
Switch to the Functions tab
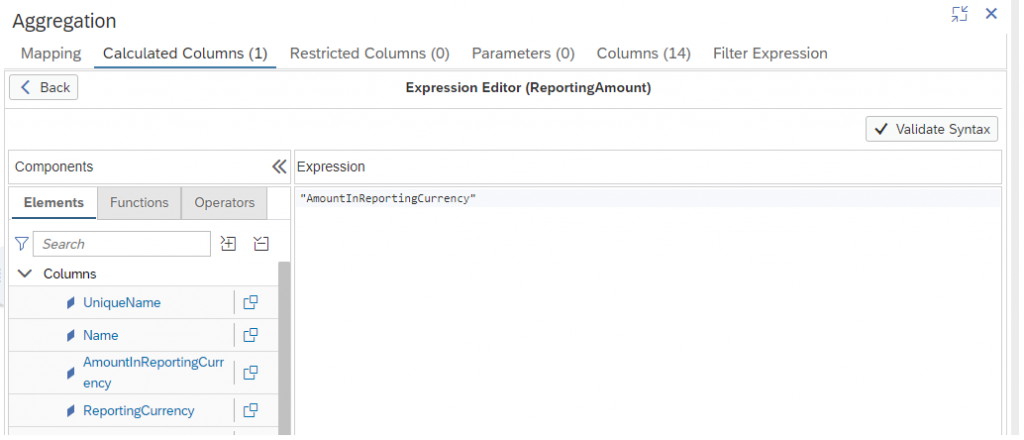coord(139,202)
